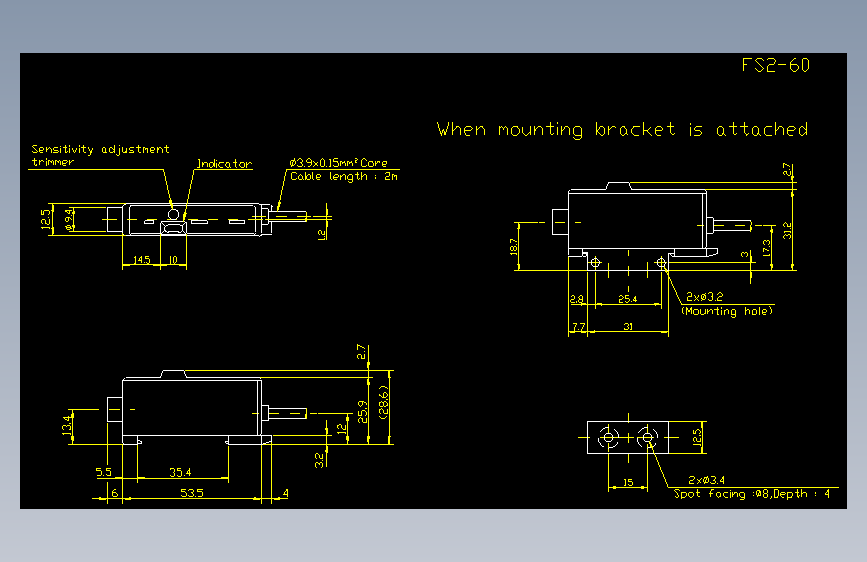Screen dimensions: 867x562
Task: Click the left mounting hole on bracket side view
Action: 595,263
